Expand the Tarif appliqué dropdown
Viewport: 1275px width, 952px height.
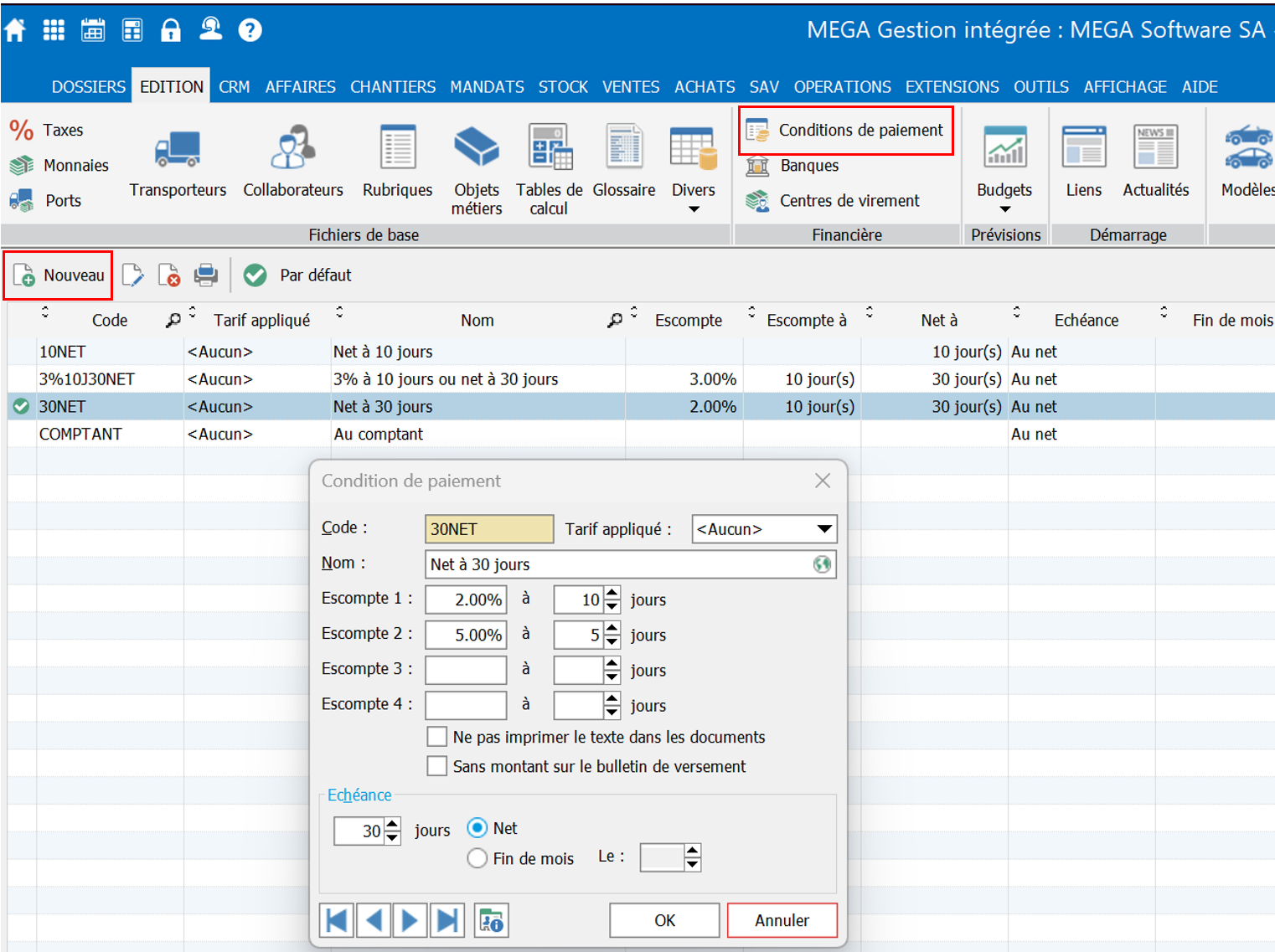coord(824,529)
